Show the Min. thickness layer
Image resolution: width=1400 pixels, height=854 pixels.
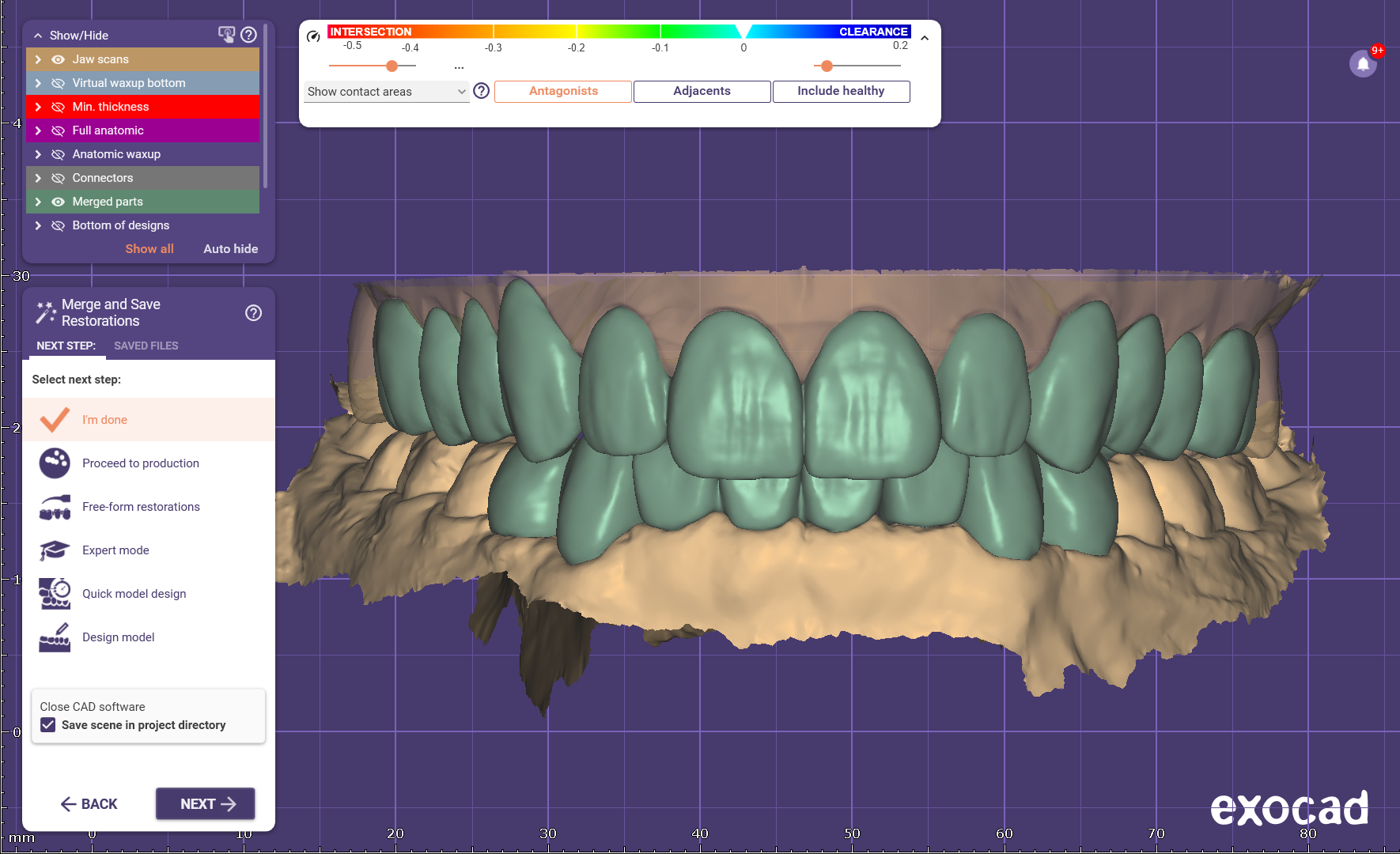click(x=58, y=107)
